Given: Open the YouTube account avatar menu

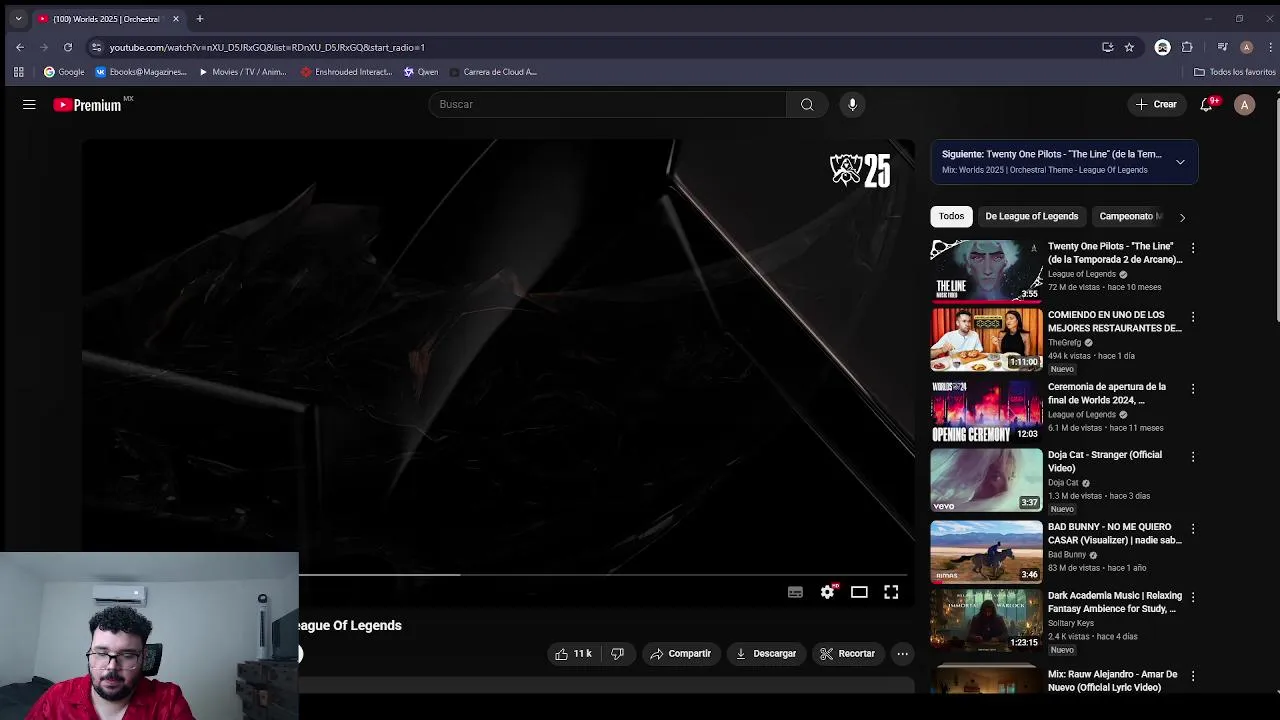Looking at the screenshot, I should (1244, 104).
